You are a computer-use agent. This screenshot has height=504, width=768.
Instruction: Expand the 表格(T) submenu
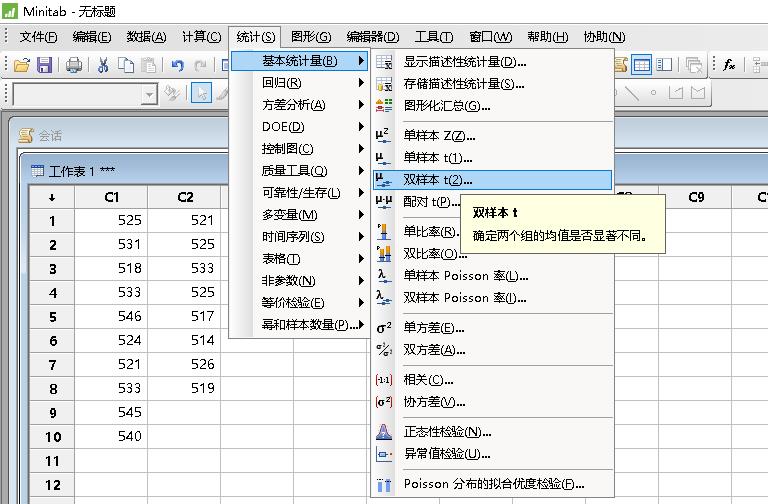299,259
